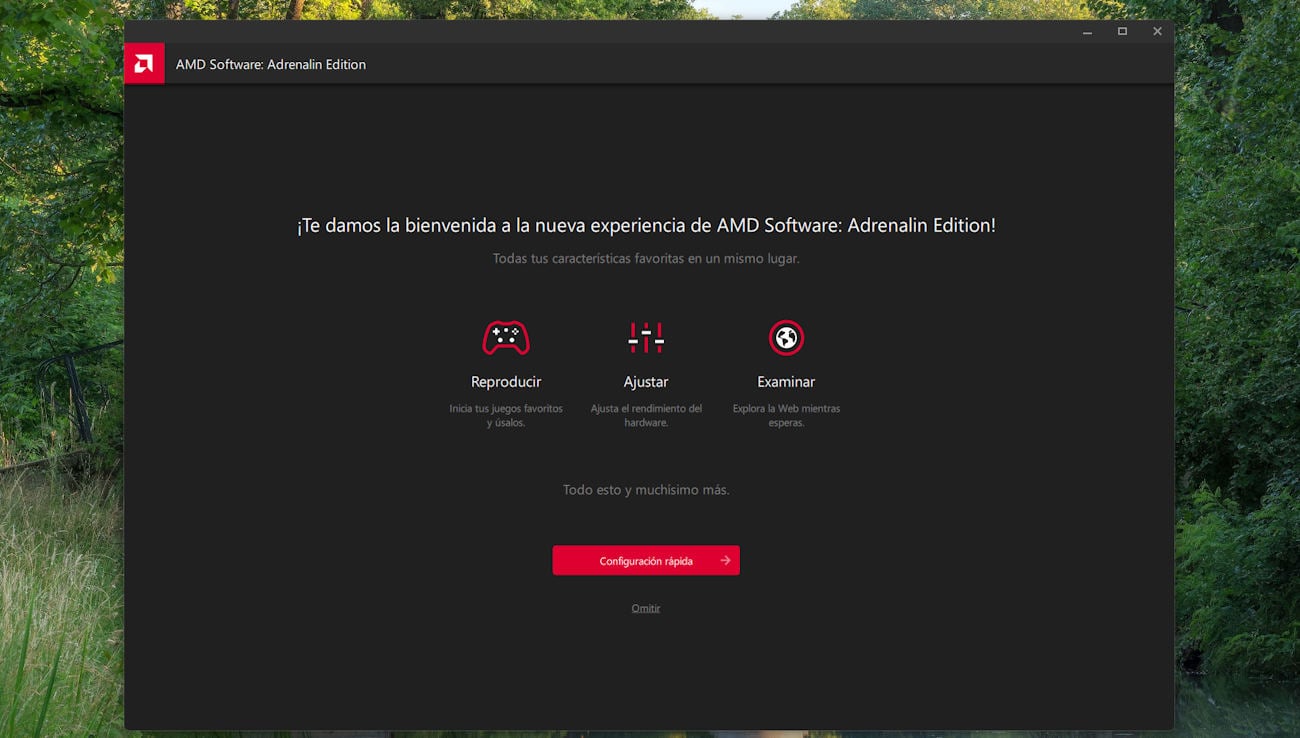Image resolution: width=1300 pixels, height=738 pixels.
Task: Click the 'Todas tus características favoritas' subtitle
Action: [646, 259]
